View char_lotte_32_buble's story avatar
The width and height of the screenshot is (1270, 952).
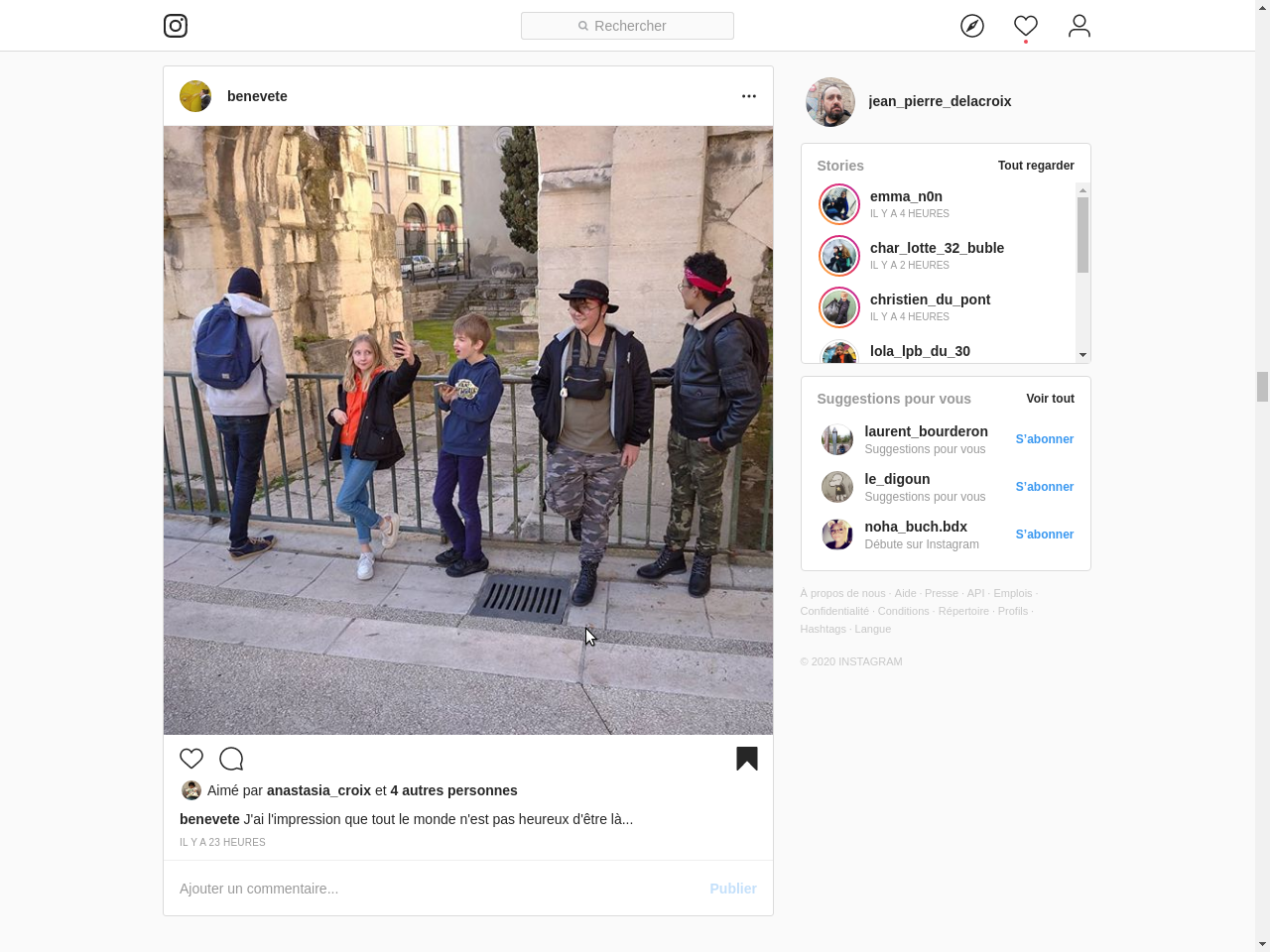[x=839, y=256]
